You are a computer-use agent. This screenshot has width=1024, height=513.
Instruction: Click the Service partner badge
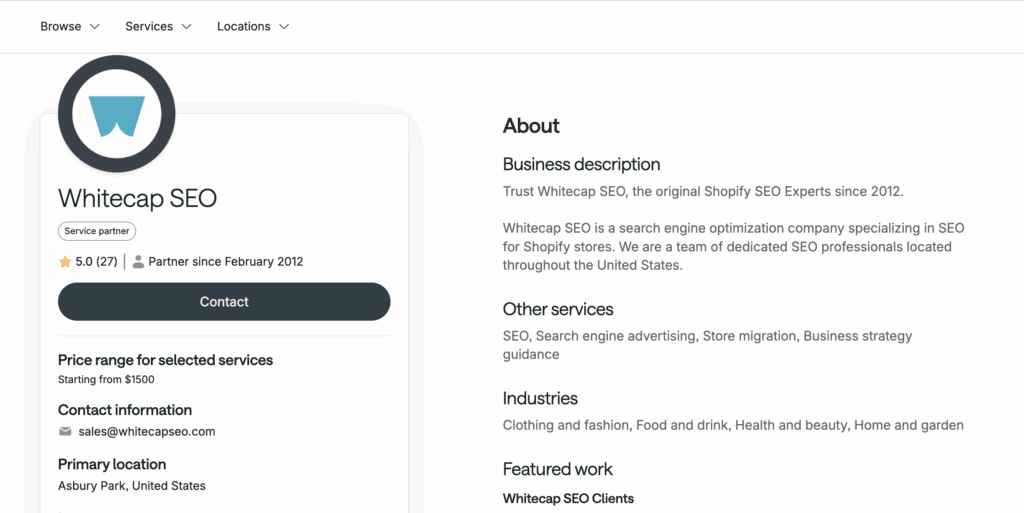[97, 231]
